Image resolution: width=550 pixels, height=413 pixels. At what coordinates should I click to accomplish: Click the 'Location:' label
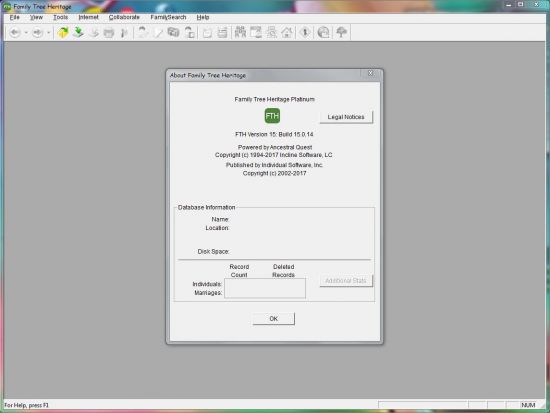pos(217,228)
